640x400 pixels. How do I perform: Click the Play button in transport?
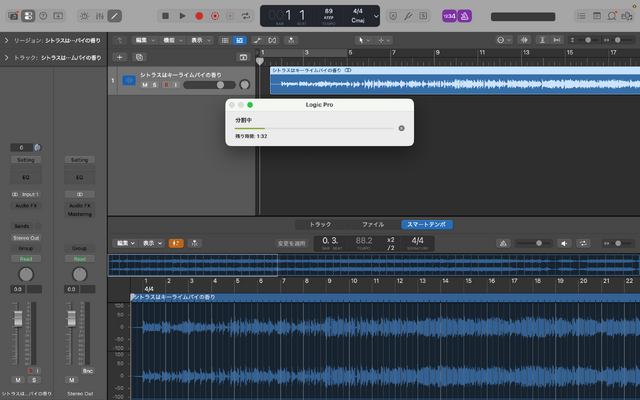click(x=181, y=16)
